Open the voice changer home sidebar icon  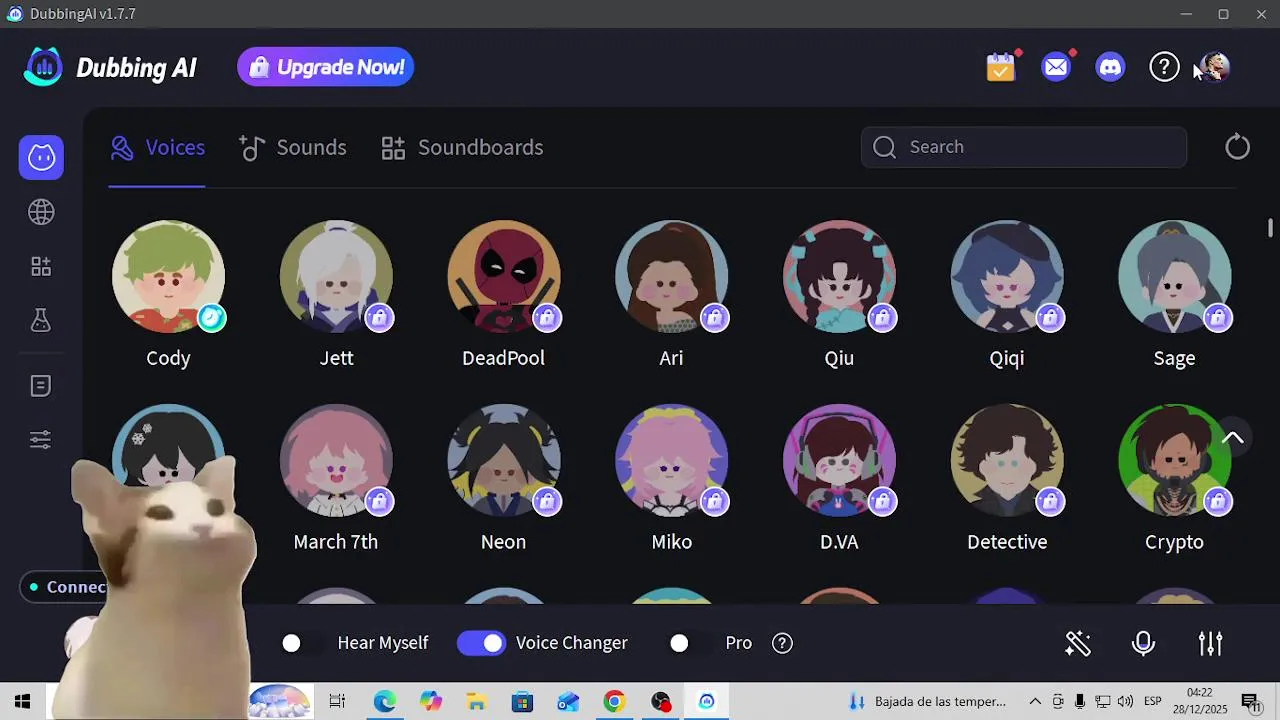(x=41, y=157)
